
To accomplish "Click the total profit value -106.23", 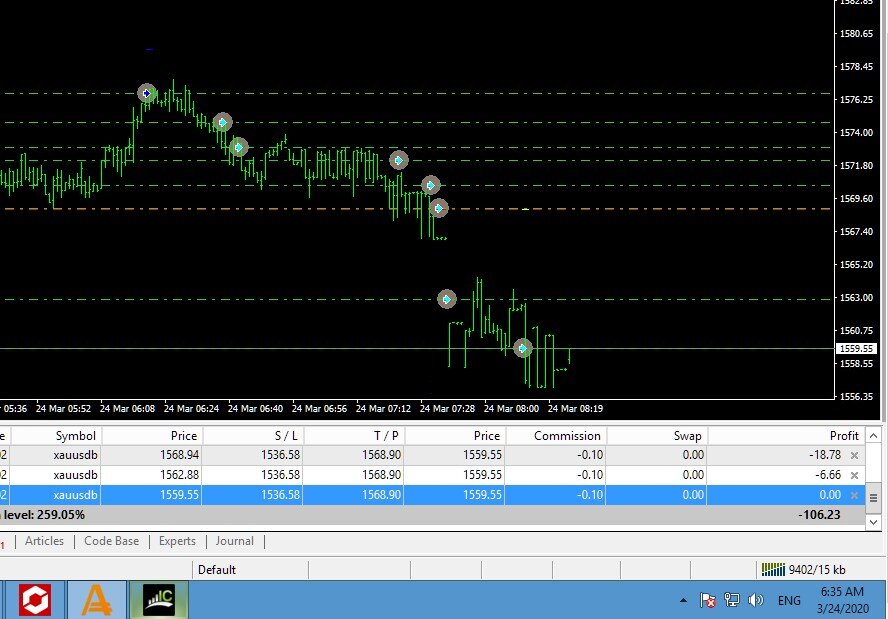I will coord(819,515).
